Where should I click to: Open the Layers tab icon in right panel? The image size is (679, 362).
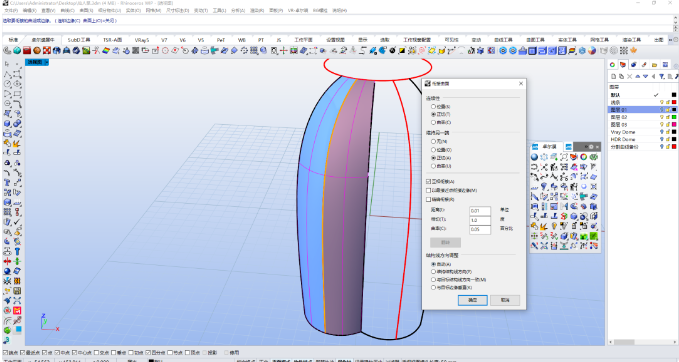(x=623, y=65)
